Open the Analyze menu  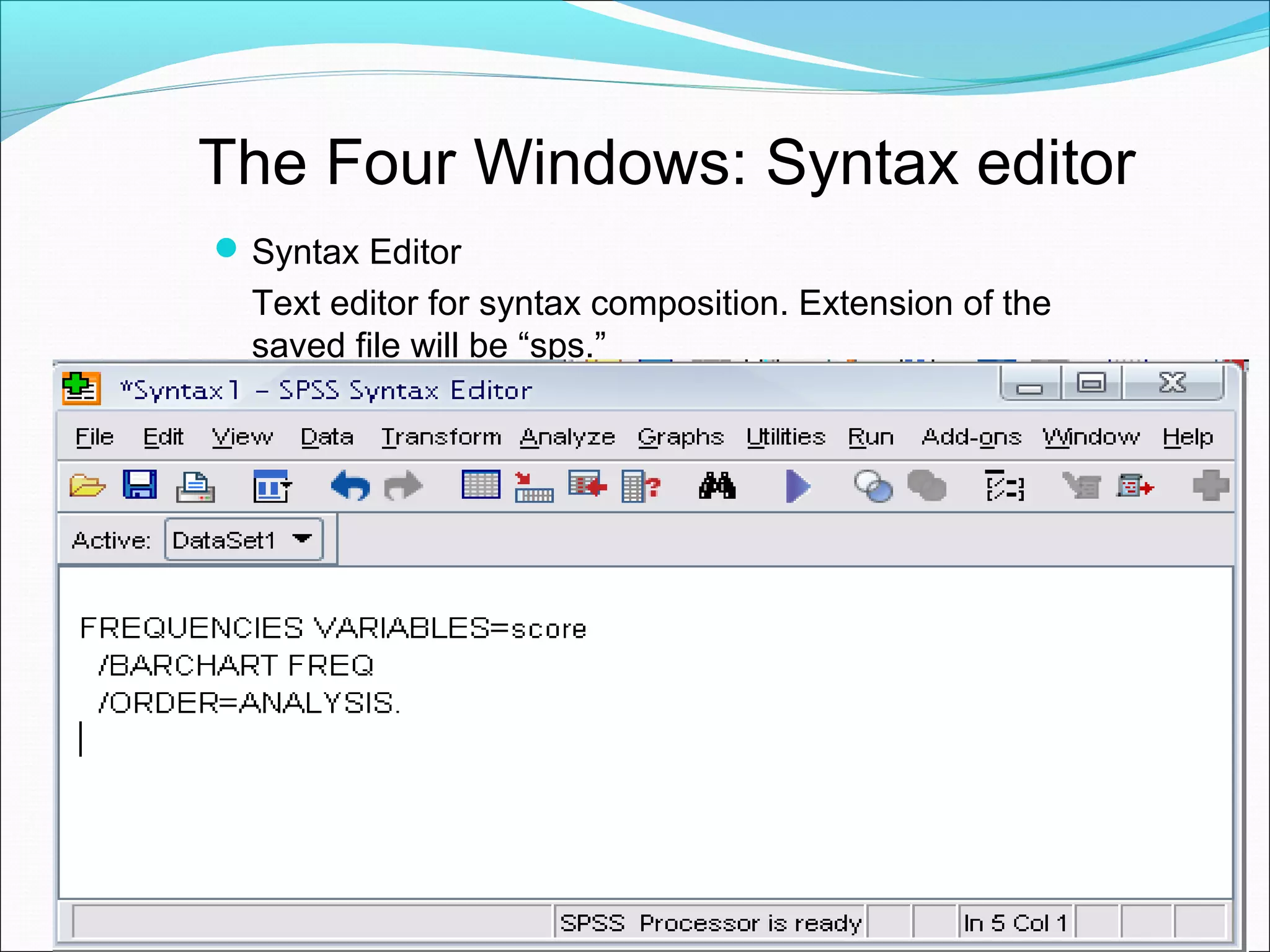[x=567, y=438]
